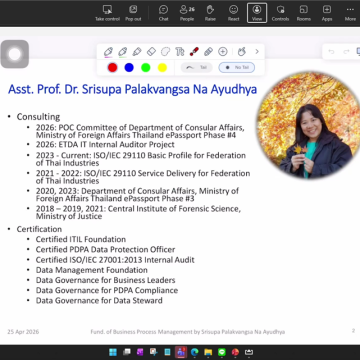Click the circled plus add tool
The image size is (360, 360).
[x=223, y=52]
